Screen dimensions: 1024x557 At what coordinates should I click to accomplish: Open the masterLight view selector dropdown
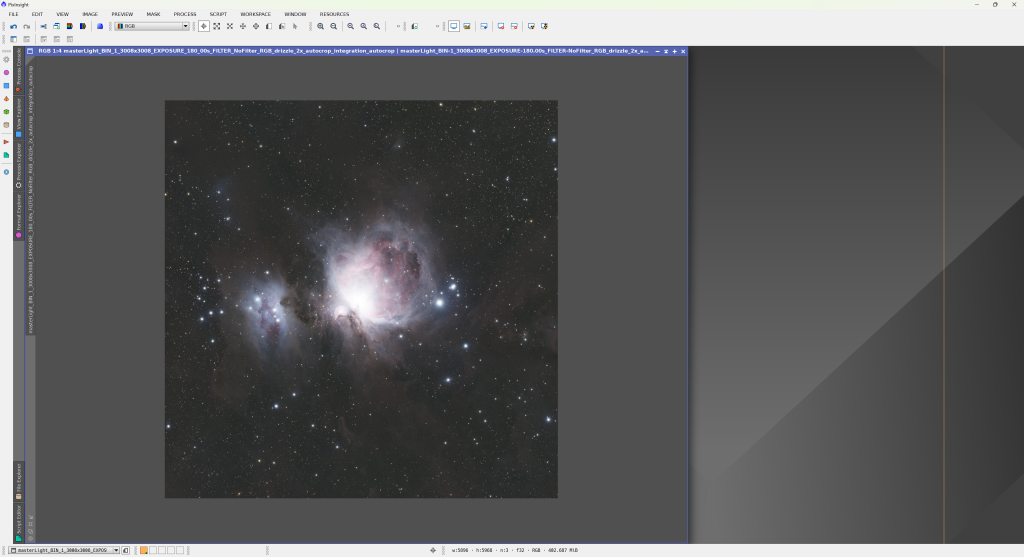pyautogui.click(x=64, y=550)
